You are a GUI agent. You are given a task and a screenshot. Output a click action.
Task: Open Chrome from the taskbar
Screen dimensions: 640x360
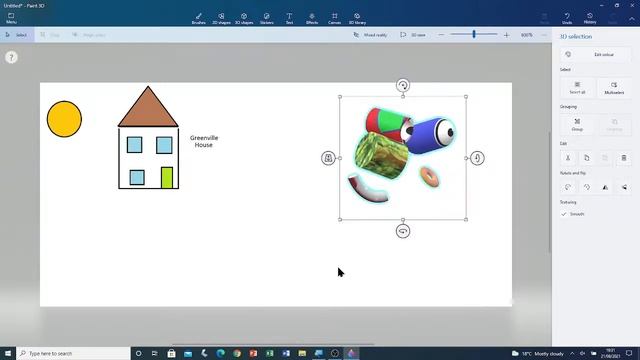[x=237, y=353]
